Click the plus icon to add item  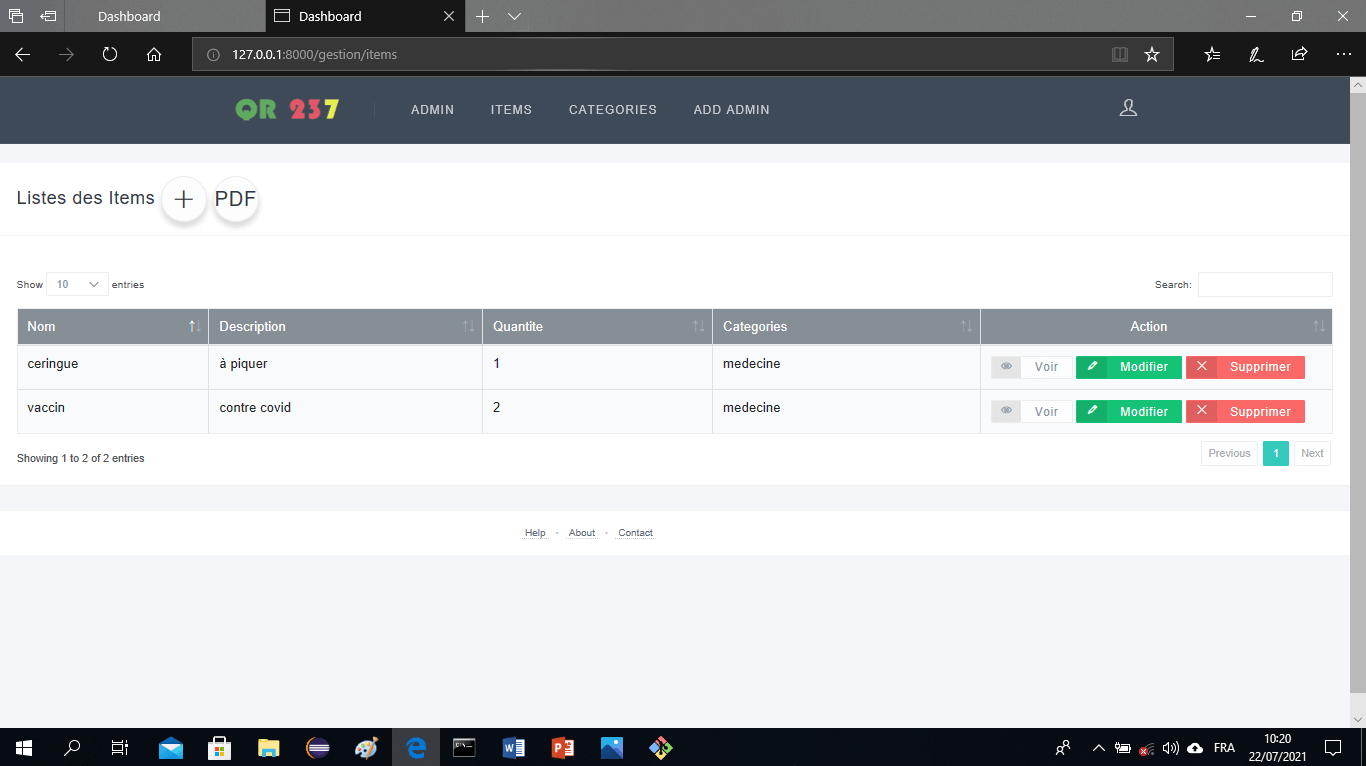184,199
